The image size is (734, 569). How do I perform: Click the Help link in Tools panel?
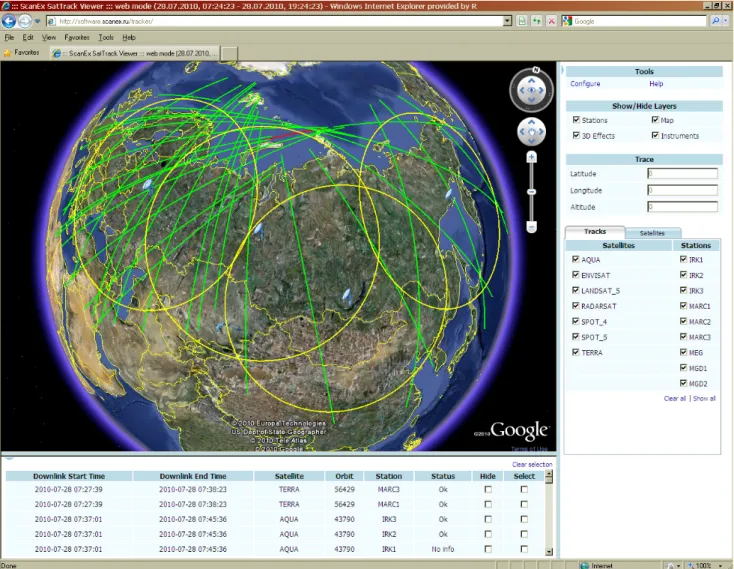pos(656,84)
